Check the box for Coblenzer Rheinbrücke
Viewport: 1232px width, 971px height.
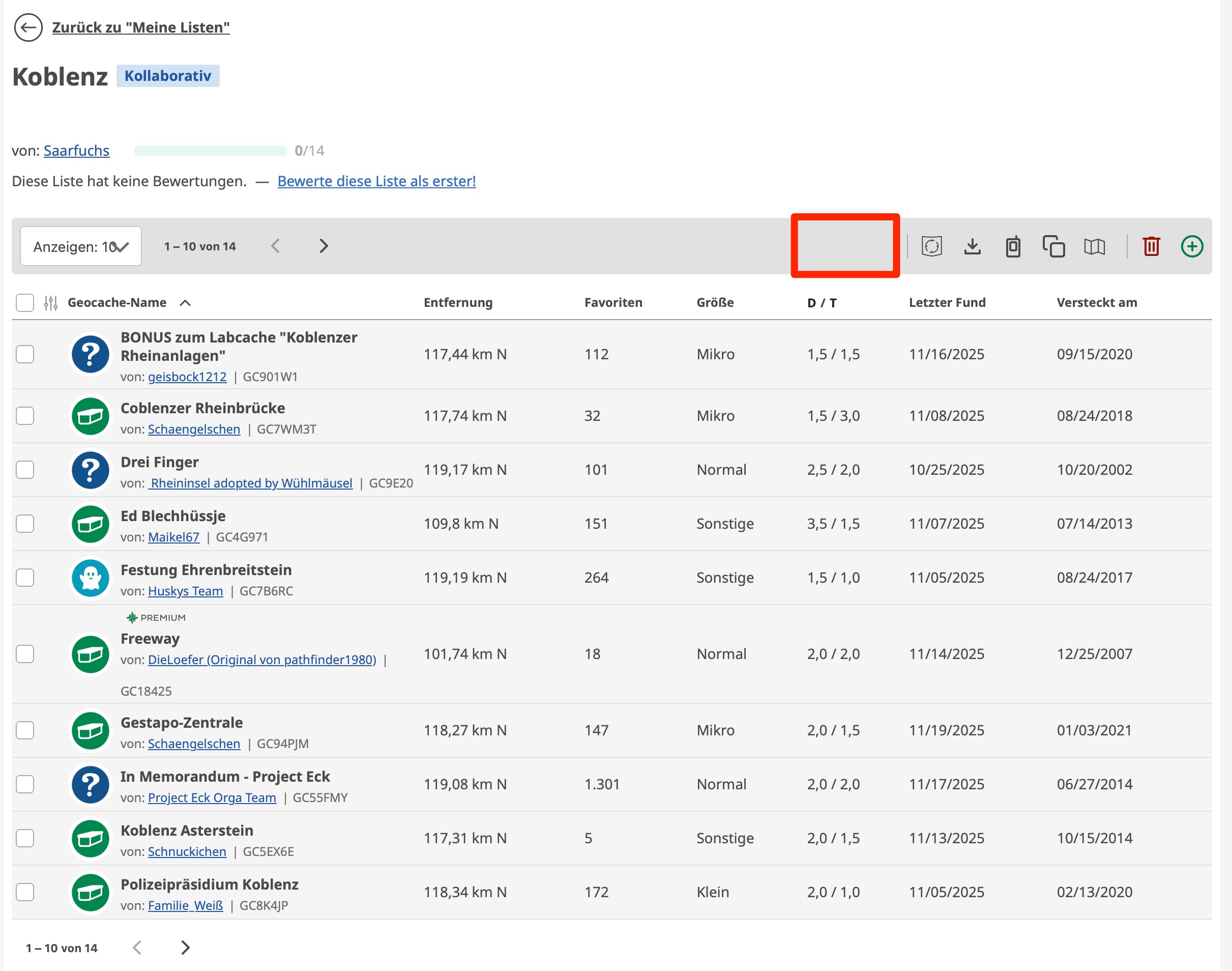coord(25,416)
